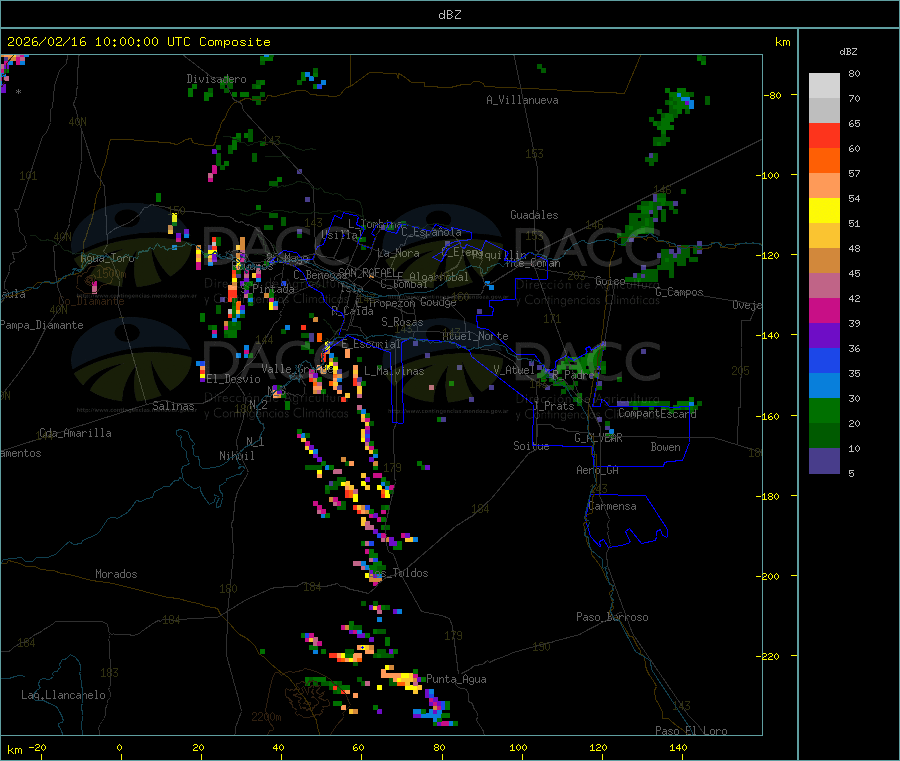900x761 pixels.
Task: Click the S_Rosas map label
Action: coord(402,322)
